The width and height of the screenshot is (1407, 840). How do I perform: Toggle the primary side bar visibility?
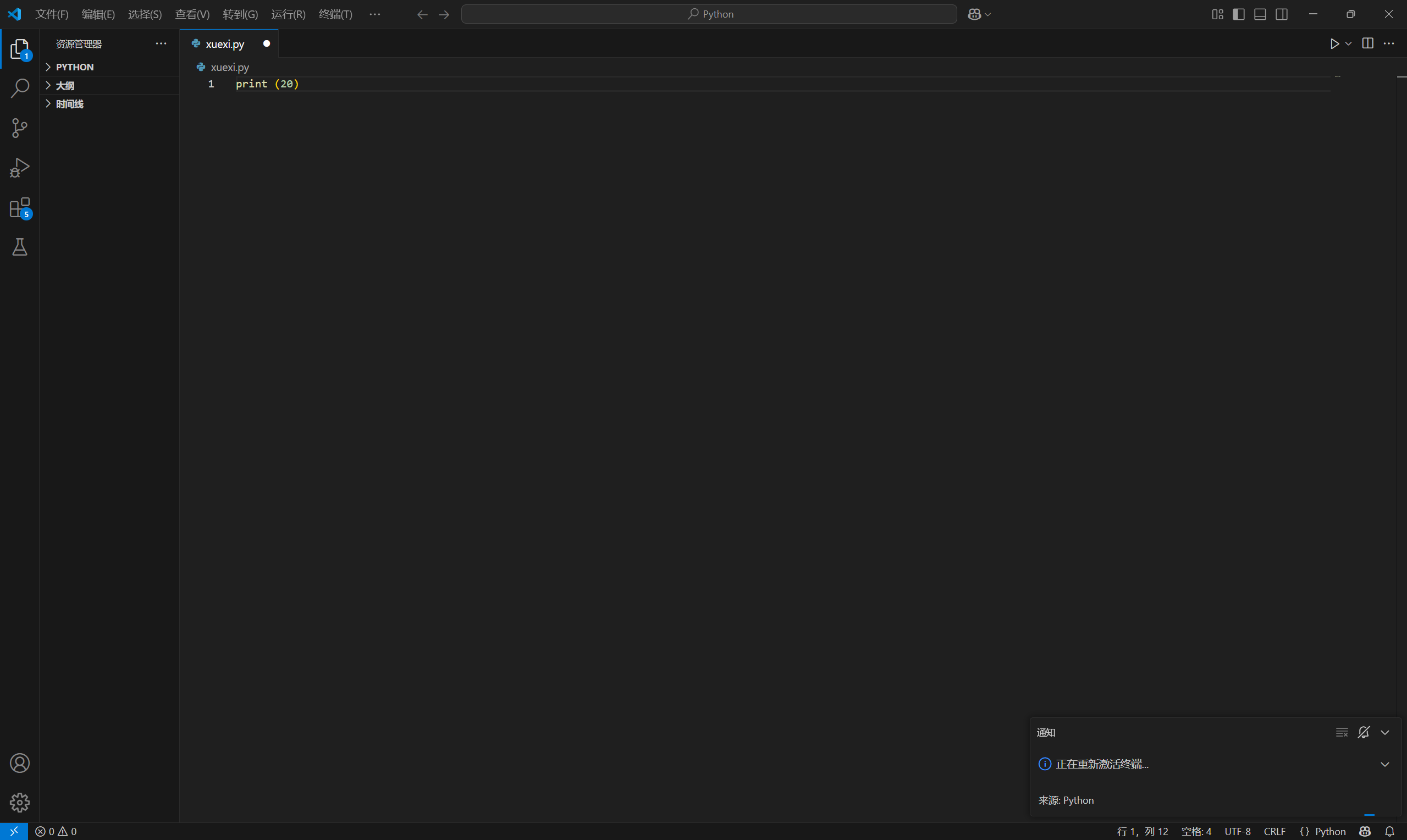click(x=1238, y=14)
